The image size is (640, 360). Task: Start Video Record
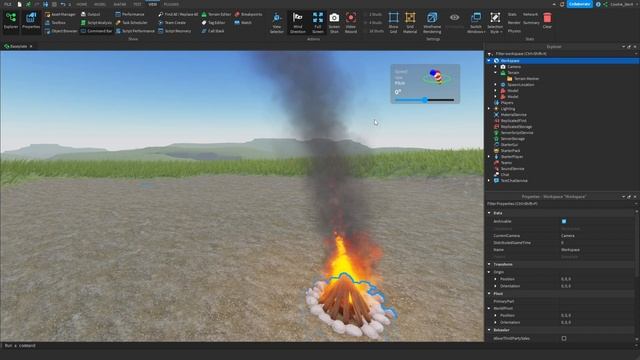coord(351,23)
